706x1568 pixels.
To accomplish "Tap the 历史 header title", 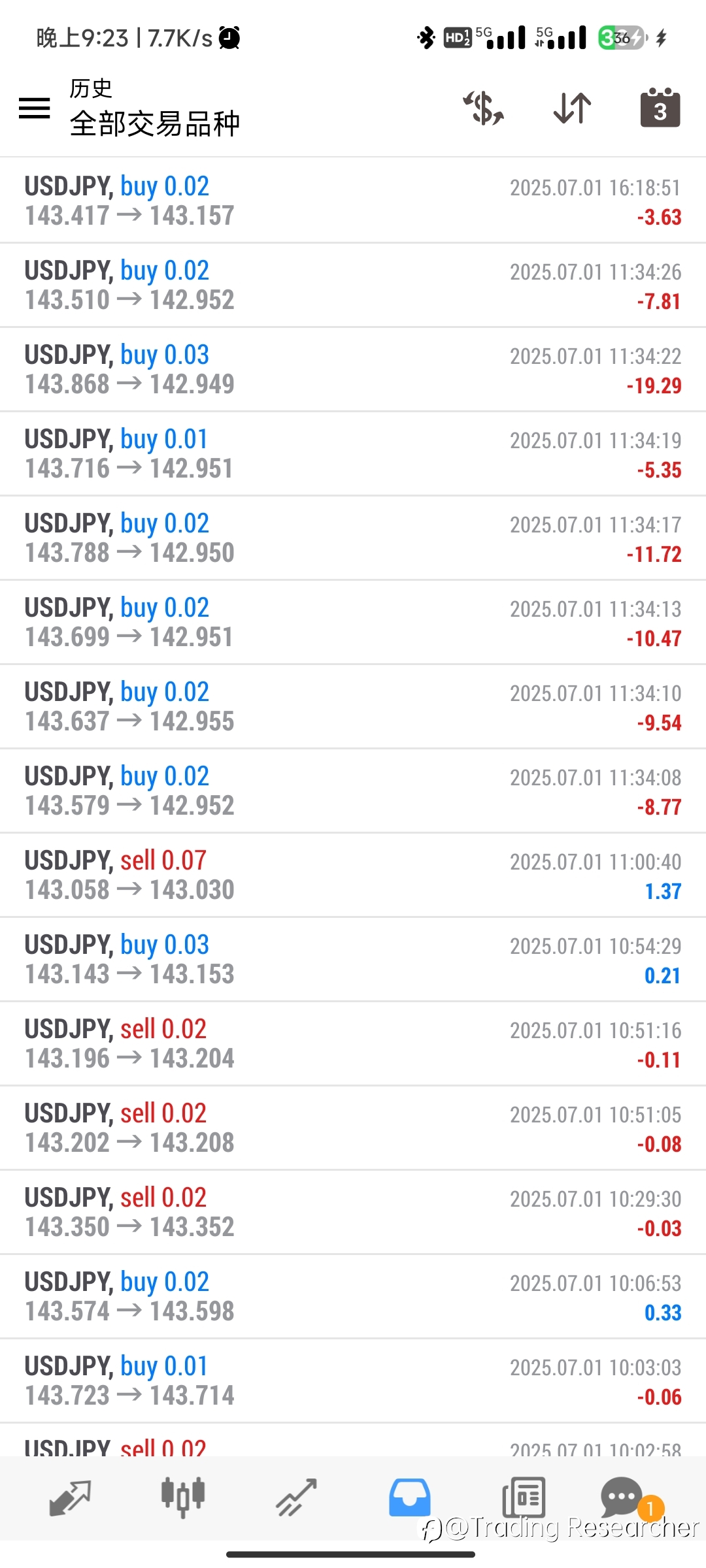I will [x=91, y=88].
